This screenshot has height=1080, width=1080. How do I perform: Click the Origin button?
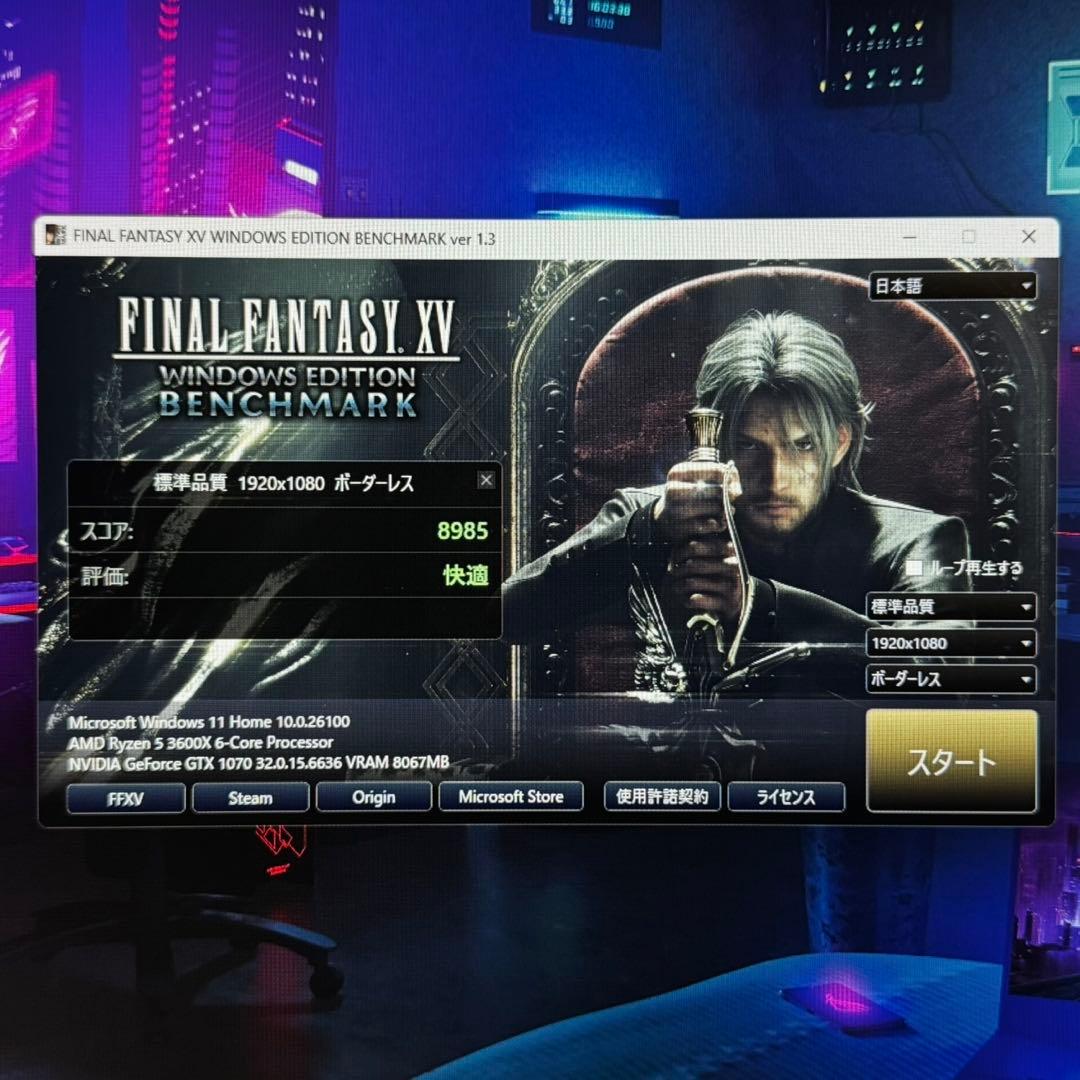[374, 797]
